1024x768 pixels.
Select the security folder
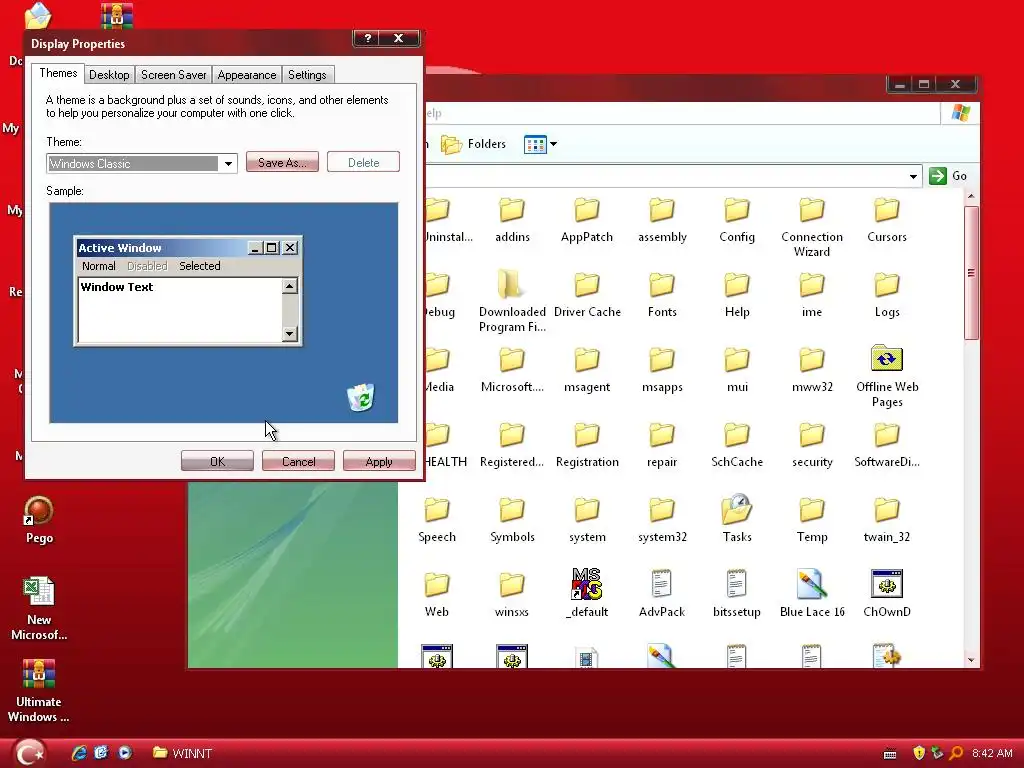click(812, 445)
